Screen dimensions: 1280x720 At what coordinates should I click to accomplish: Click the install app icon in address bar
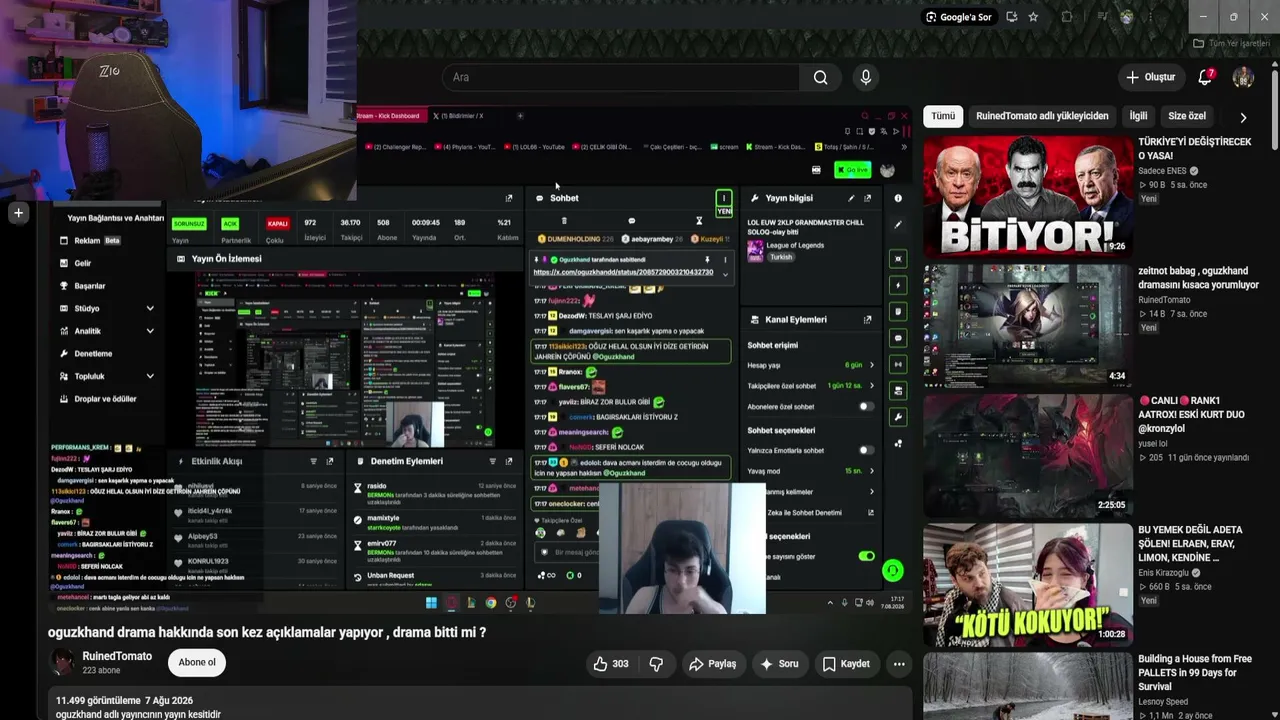pyautogui.click(x=1012, y=17)
